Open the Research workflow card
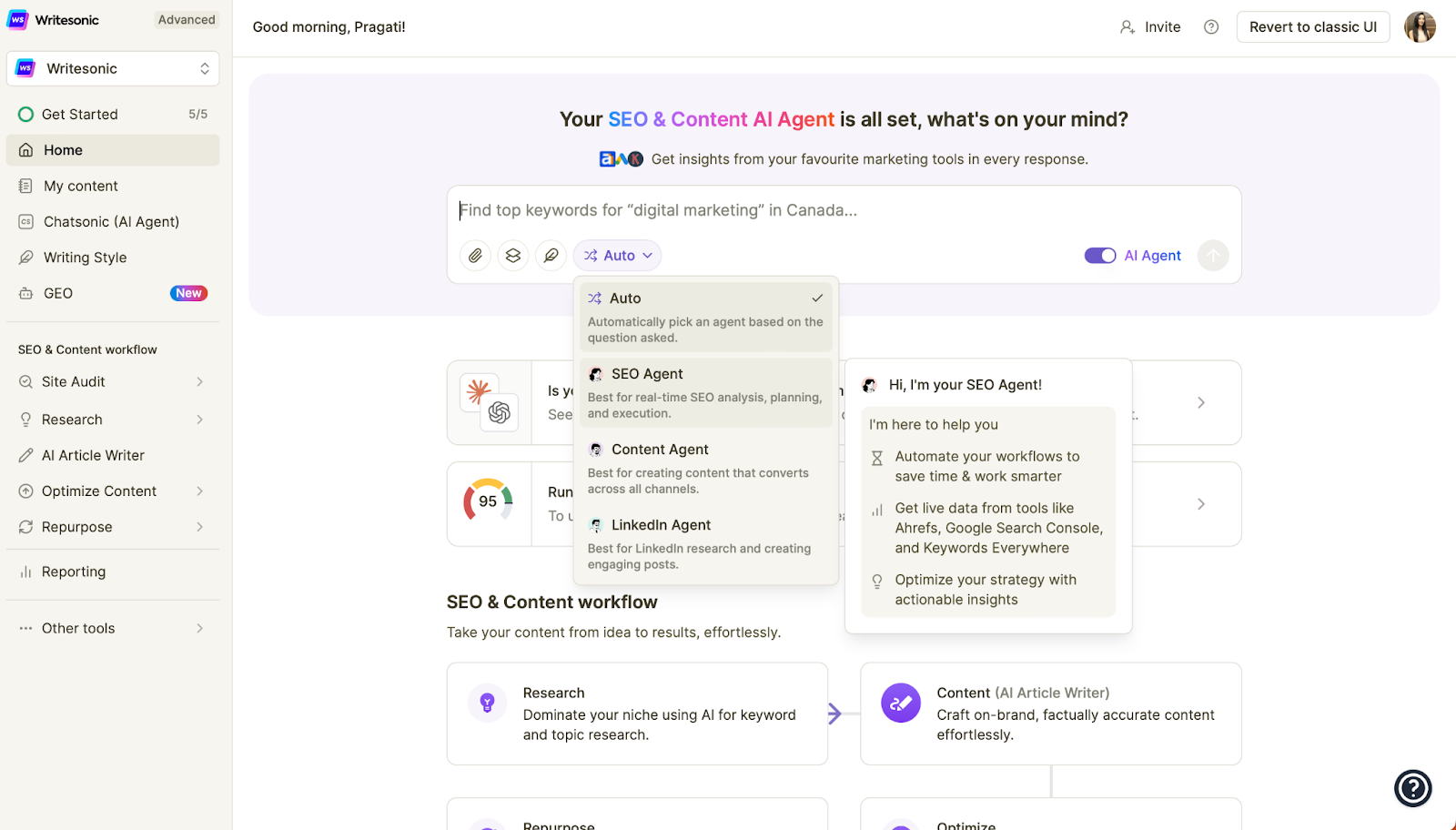The height and width of the screenshot is (830, 1456). [x=637, y=714]
